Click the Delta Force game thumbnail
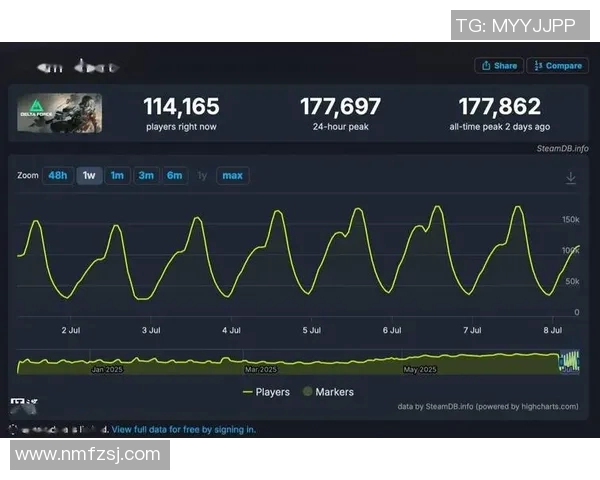The image size is (600, 480). click(59, 114)
